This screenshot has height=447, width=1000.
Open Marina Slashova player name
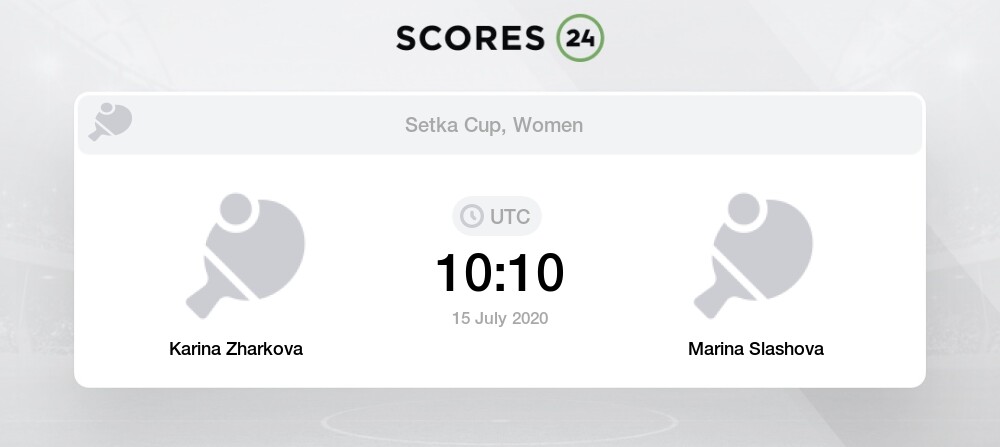tap(756, 349)
